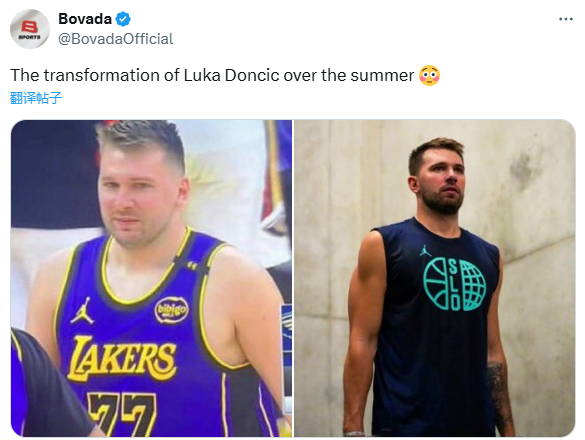Click the 翻译帖子 translate post link
The height and width of the screenshot is (440, 585).
[36, 98]
